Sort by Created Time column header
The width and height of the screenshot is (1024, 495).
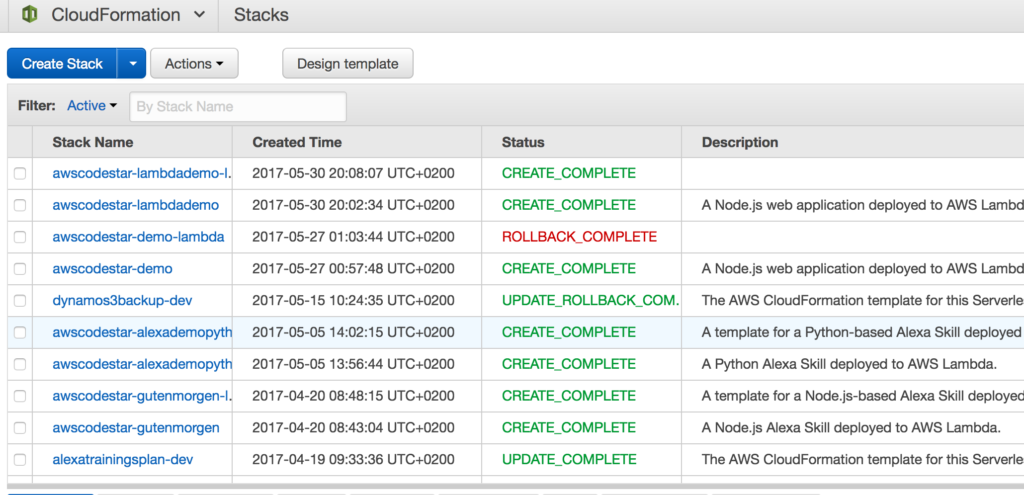(x=297, y=142)
